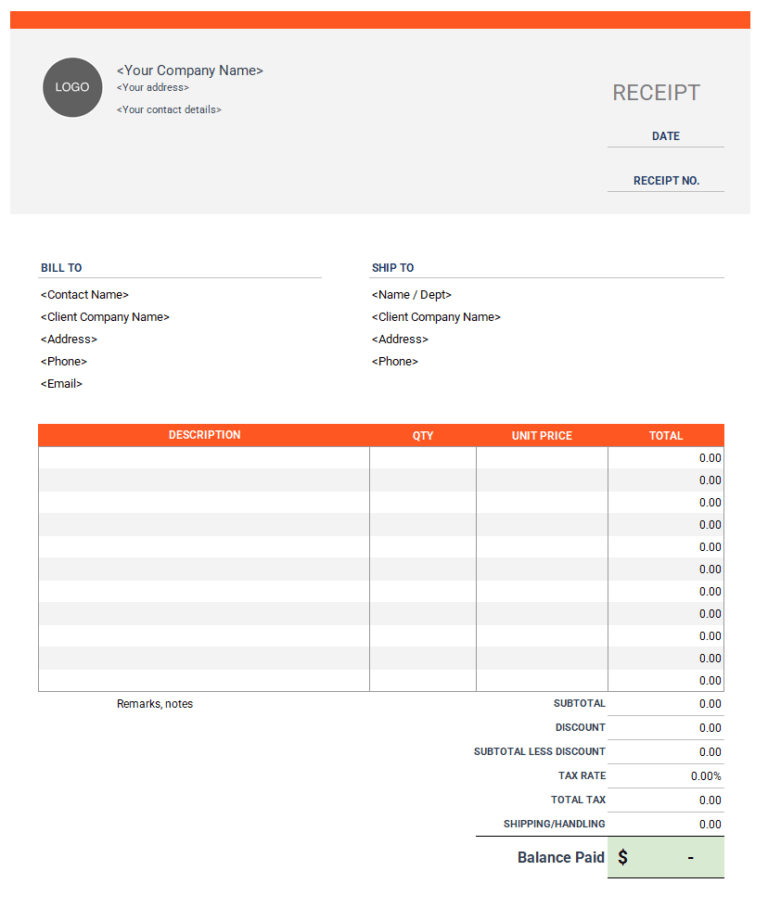The image size is (768, 922).
Task: Select the QTY column header
Action: point(423,436)
